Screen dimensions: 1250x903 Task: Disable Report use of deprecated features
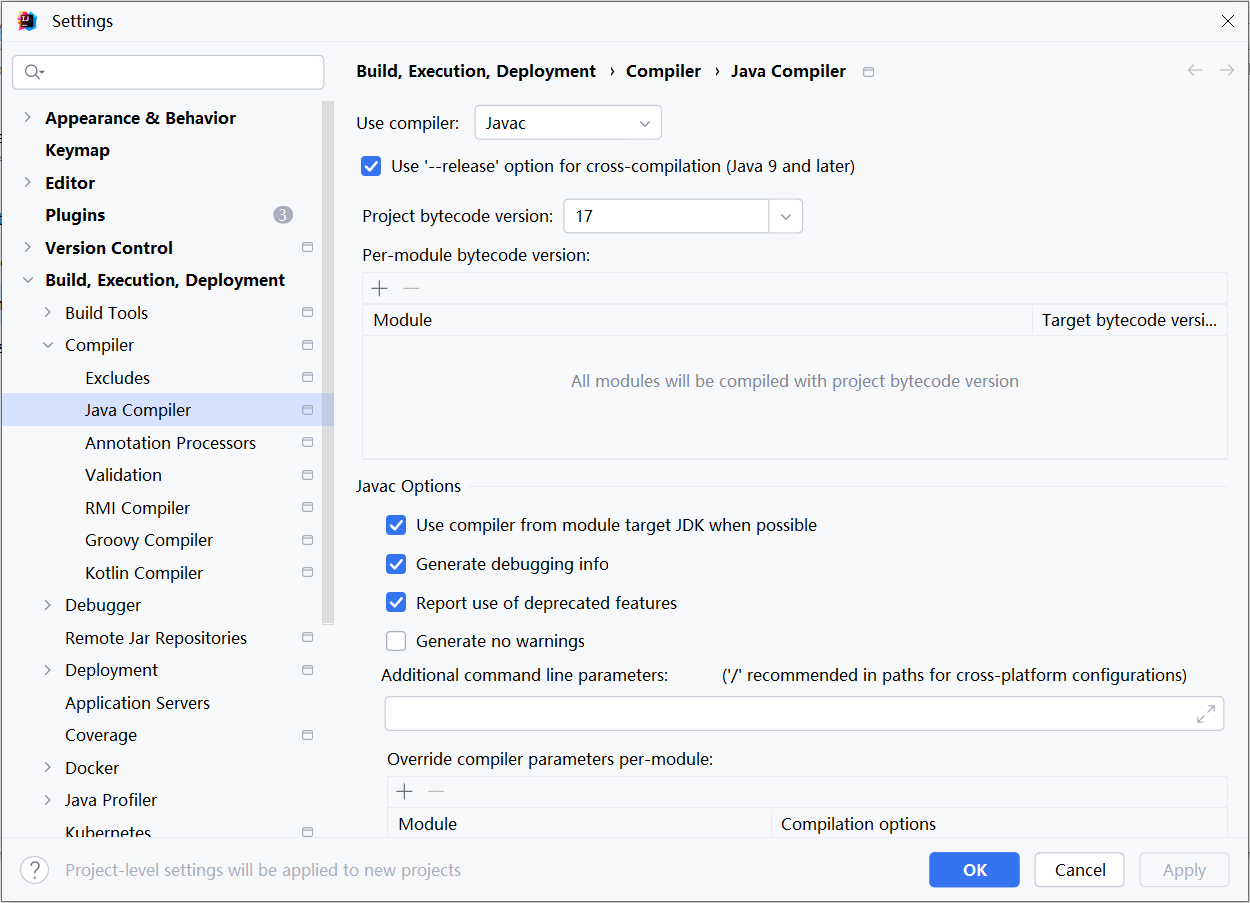396,602
